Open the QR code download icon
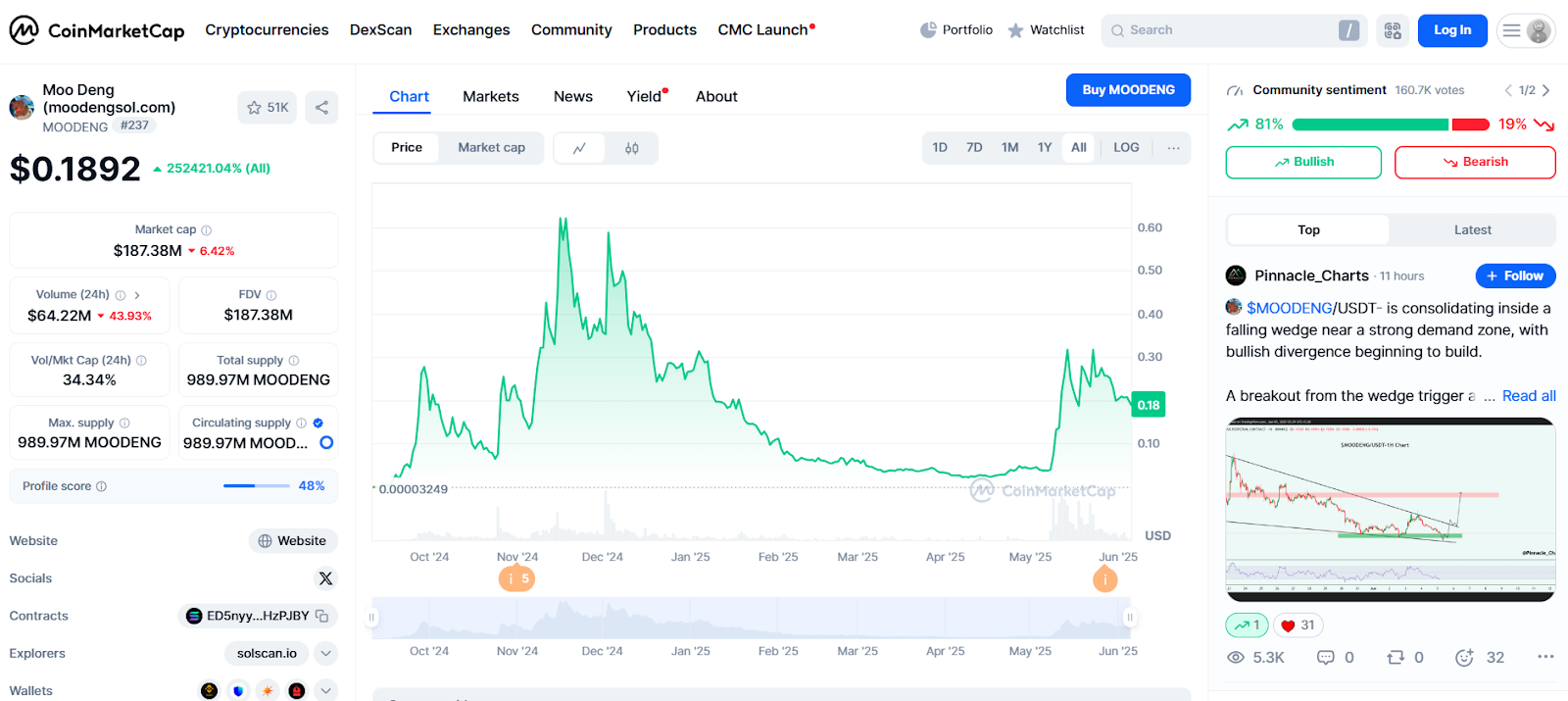Viewport: 1568px width, 701px height. pyautogui.click(x=1393, y=30)
